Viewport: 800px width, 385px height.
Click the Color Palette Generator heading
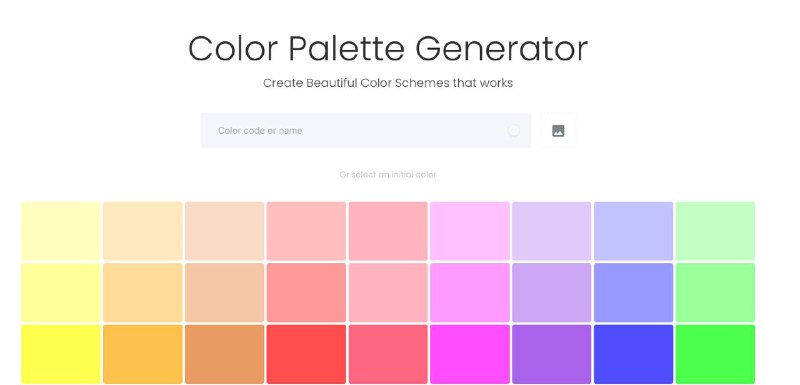[388, 48]
